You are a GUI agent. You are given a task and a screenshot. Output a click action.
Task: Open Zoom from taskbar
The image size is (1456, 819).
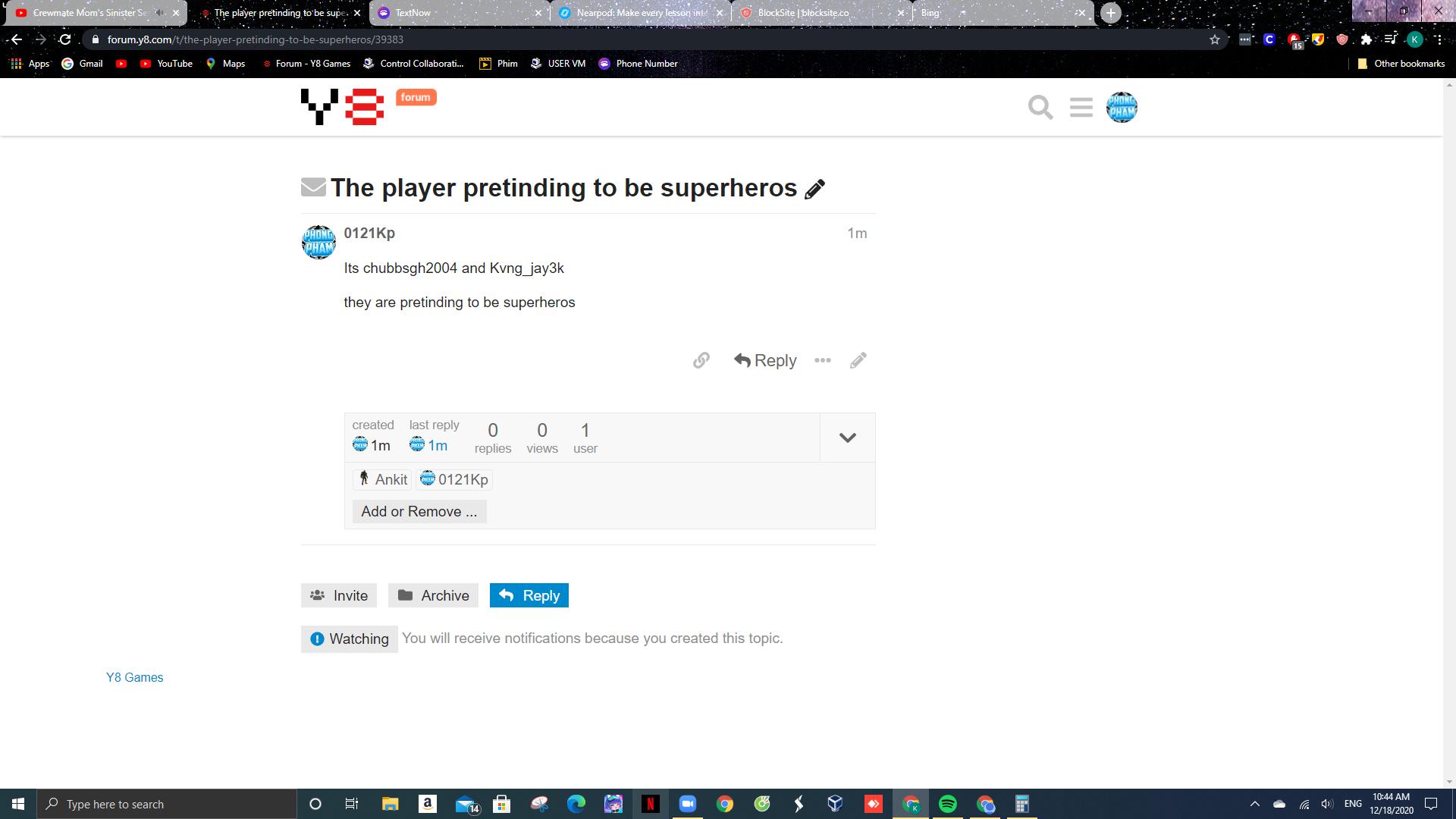tap(687, 804)
